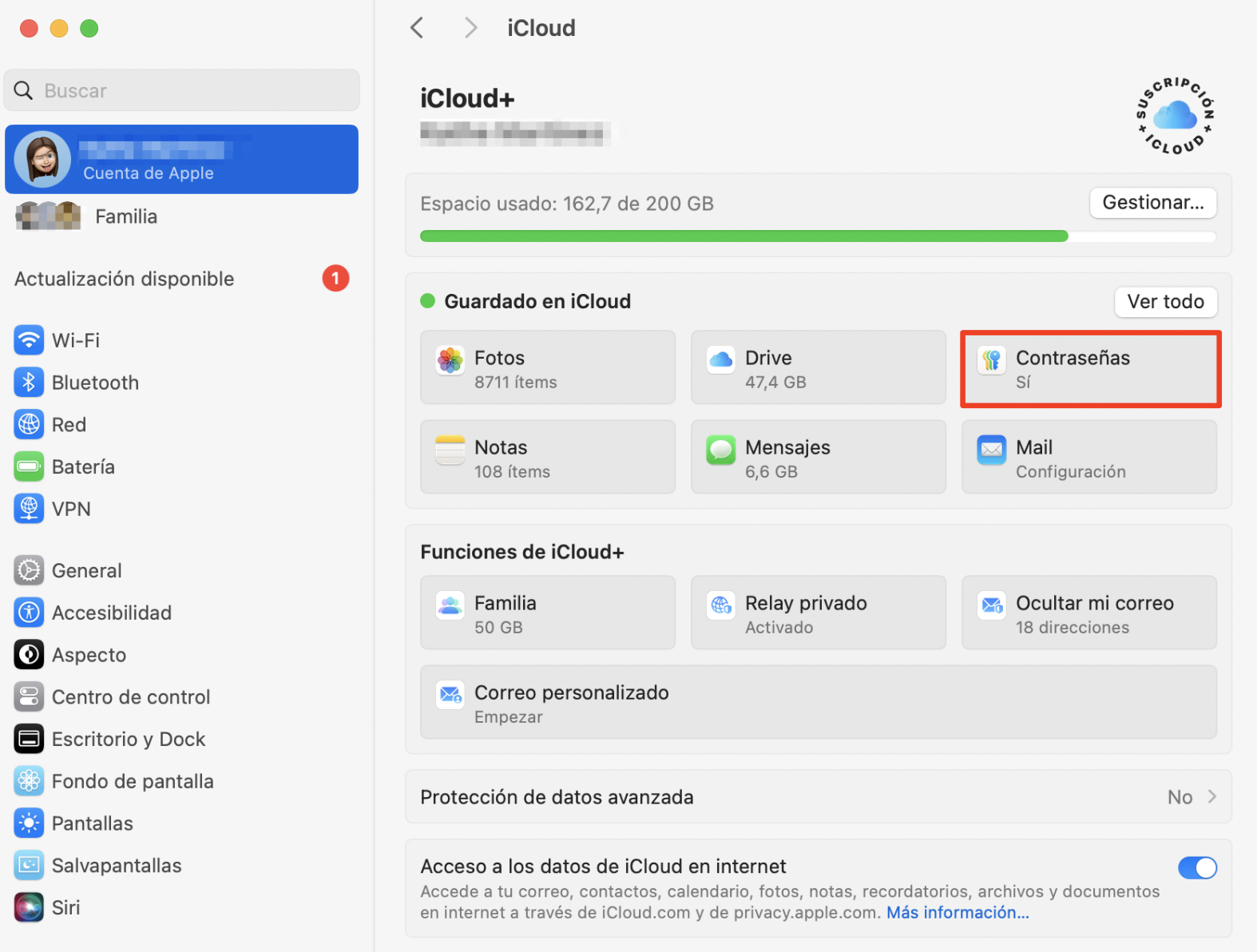The width and height of the screenshot is (1257, 952).
Task: Click the "Espacio usado: 162,7 de 200 GB" text
Action: click(567, 204)
